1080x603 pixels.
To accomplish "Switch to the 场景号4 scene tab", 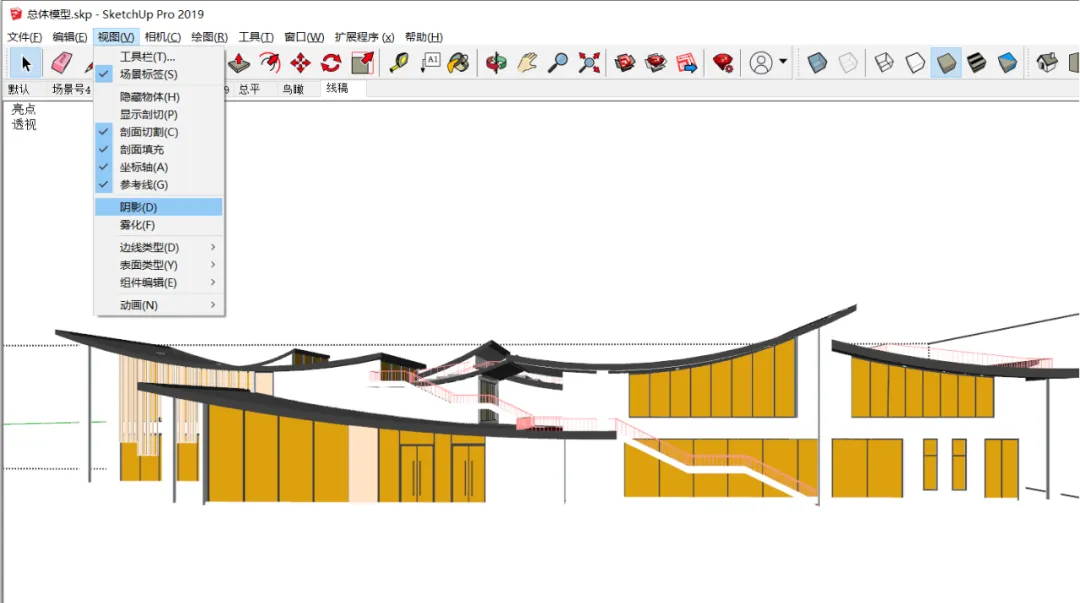I will [72, 89].
